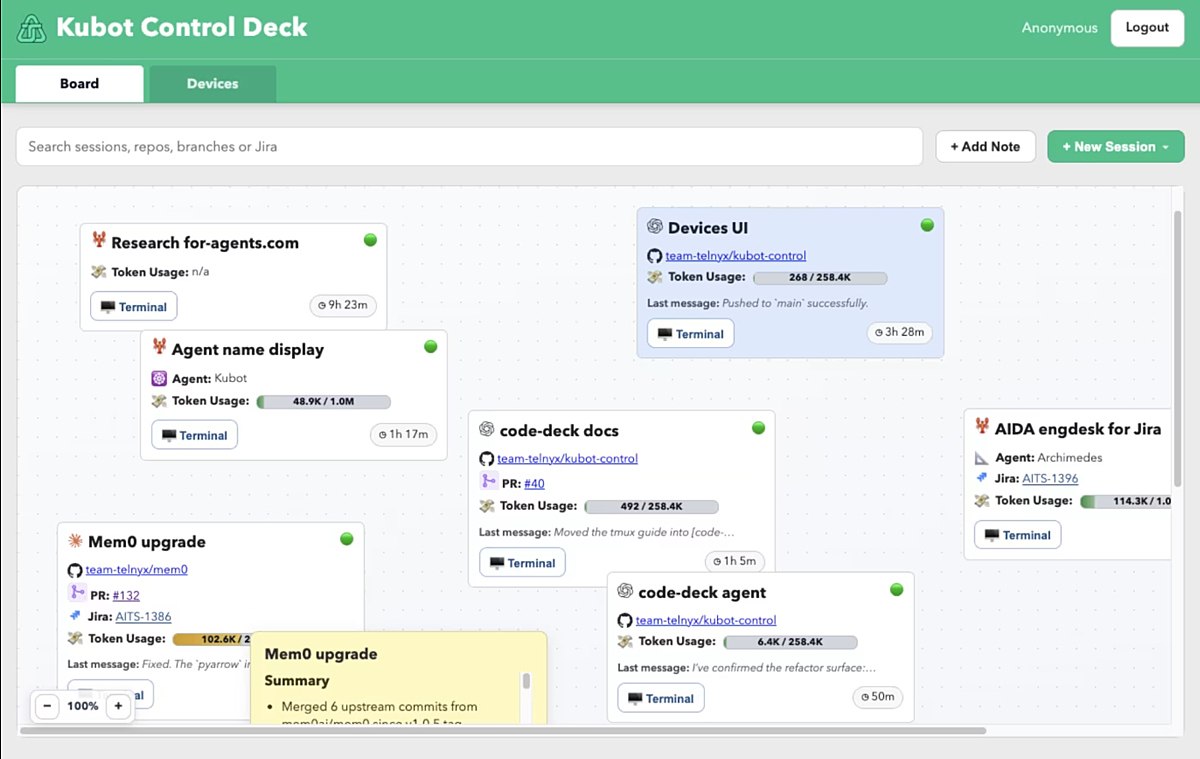Click the Archimedes agent icon

pyautogui.click(x=982, y=457)
